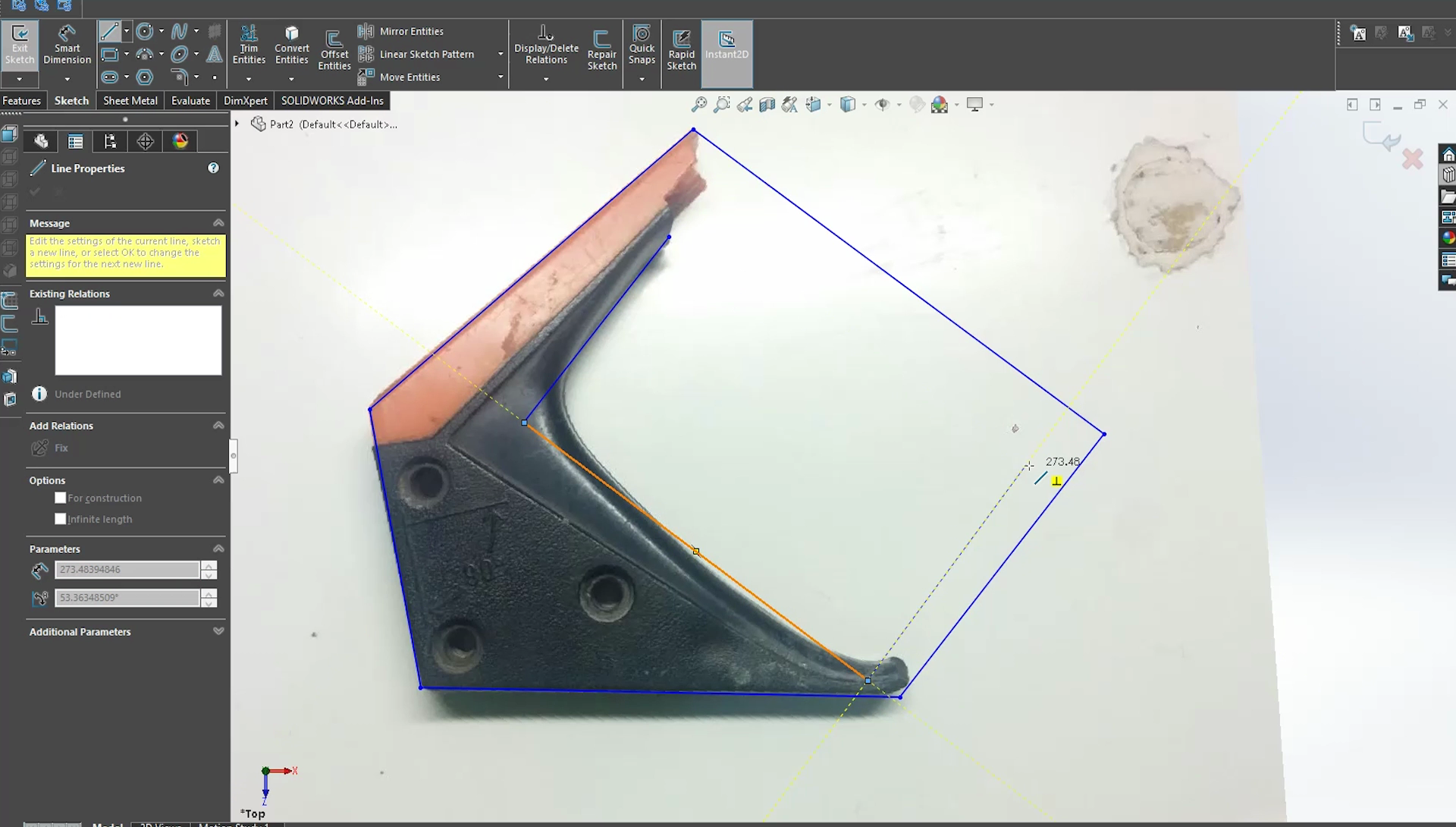
Task: Check the For construction checkbox
Action: [60, 498]
